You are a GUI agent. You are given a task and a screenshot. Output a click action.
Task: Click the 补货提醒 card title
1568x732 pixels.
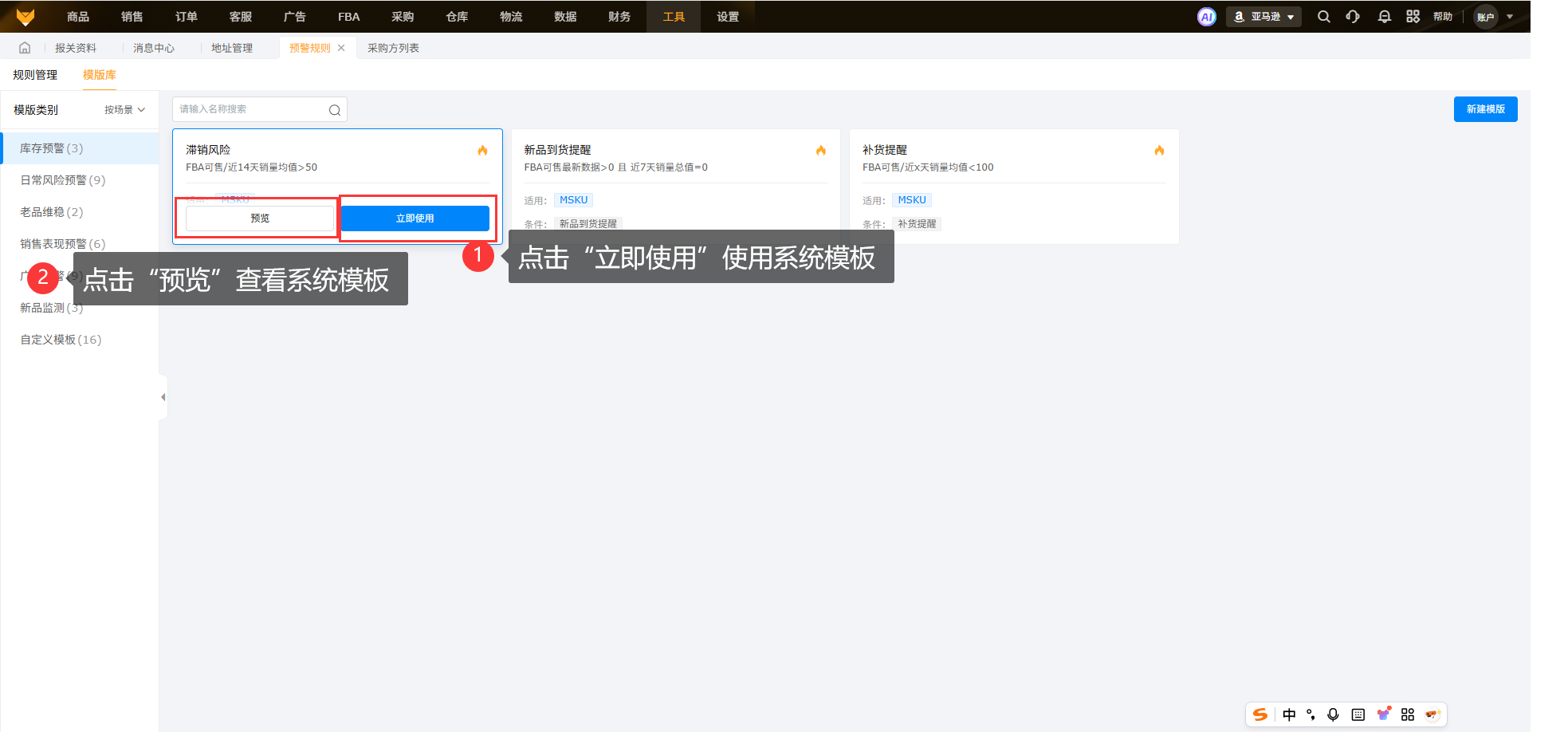885,150
